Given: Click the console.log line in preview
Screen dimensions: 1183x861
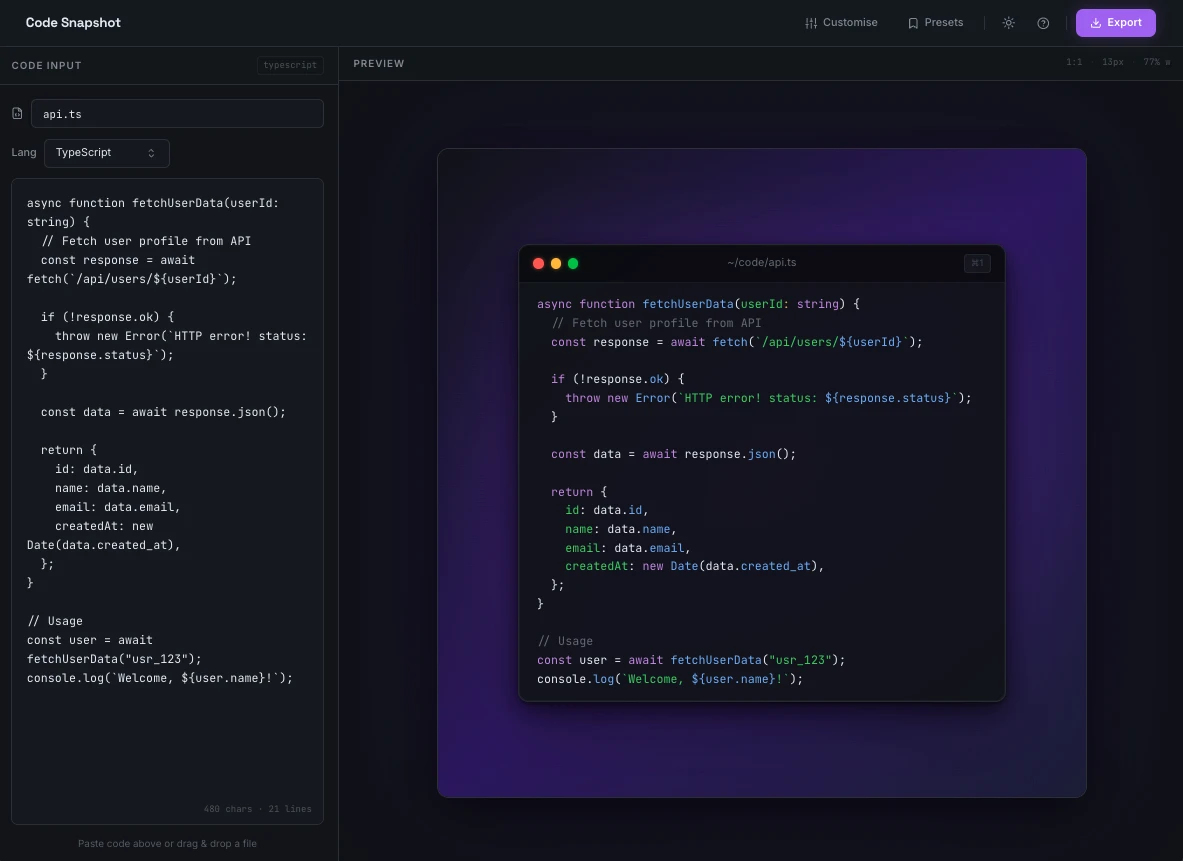Looking at the screenshot, I should tap(670, 679).
